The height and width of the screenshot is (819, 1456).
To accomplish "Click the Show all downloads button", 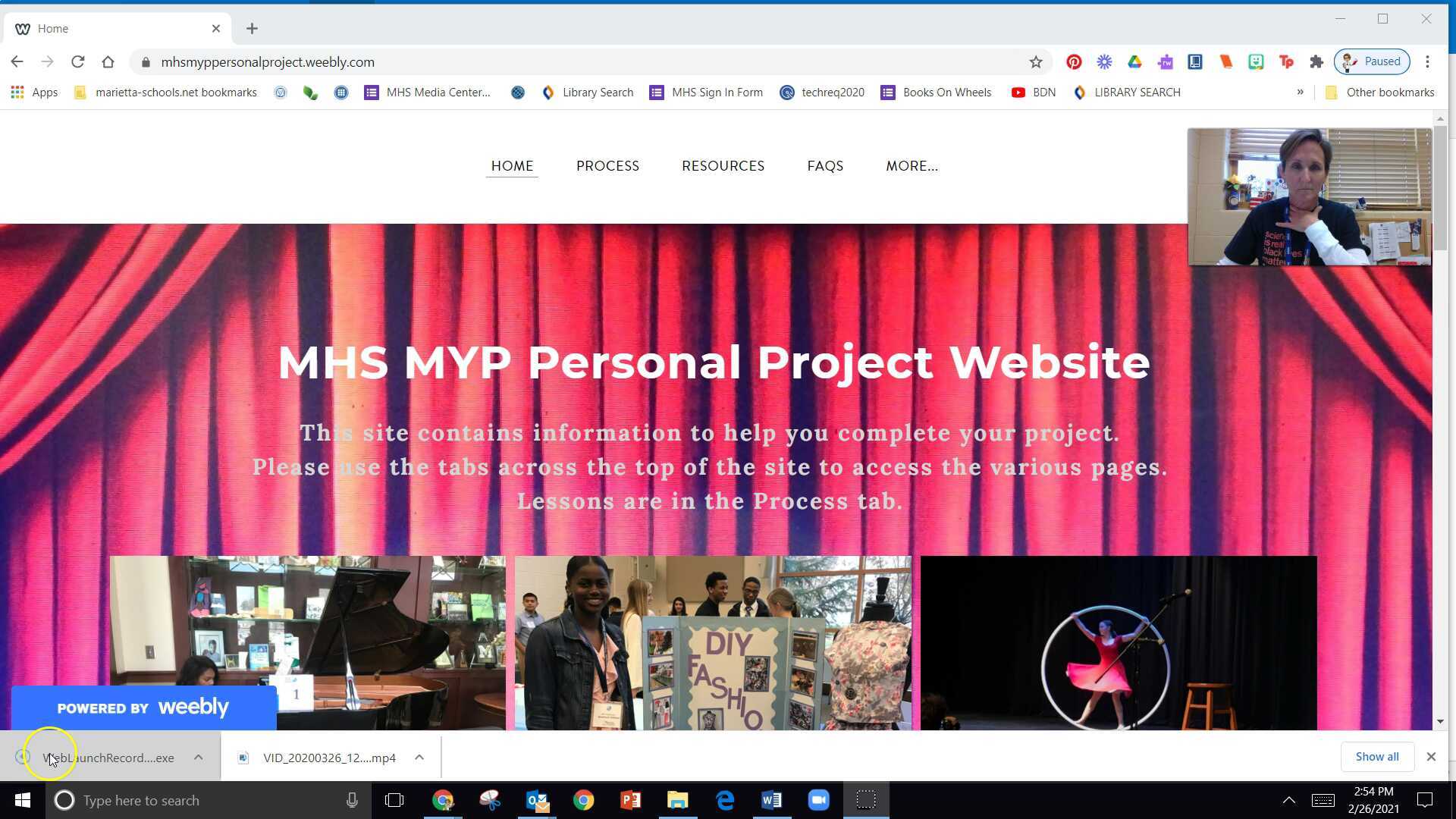I will pos(1376,756).
